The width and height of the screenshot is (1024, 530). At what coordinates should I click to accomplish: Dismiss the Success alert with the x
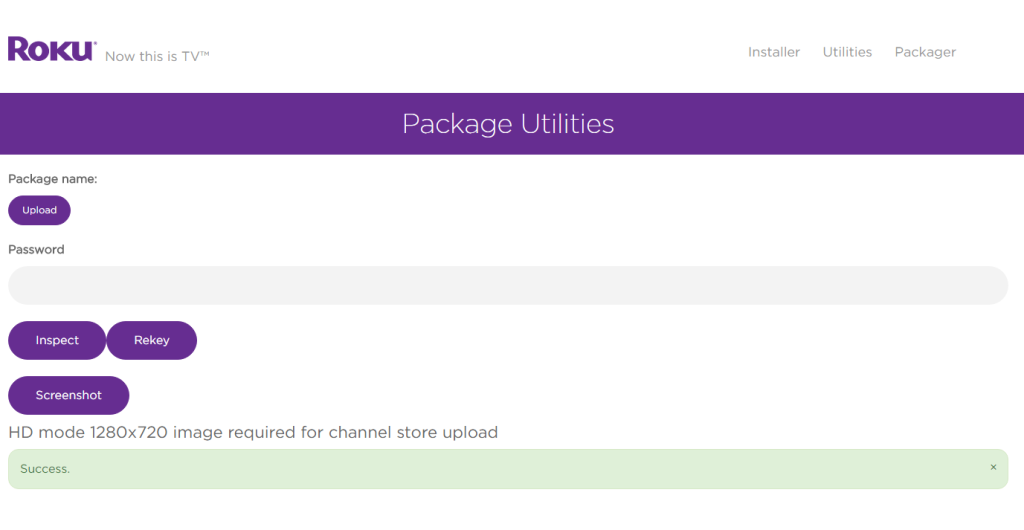993,467
